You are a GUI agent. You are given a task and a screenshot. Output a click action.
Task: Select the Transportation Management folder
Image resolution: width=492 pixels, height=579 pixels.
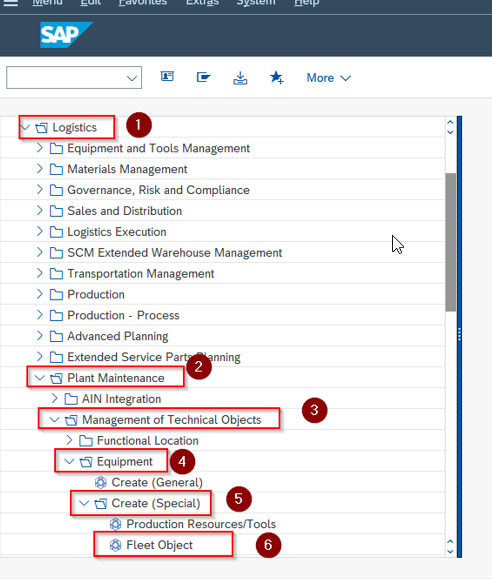tap(140, 274)
